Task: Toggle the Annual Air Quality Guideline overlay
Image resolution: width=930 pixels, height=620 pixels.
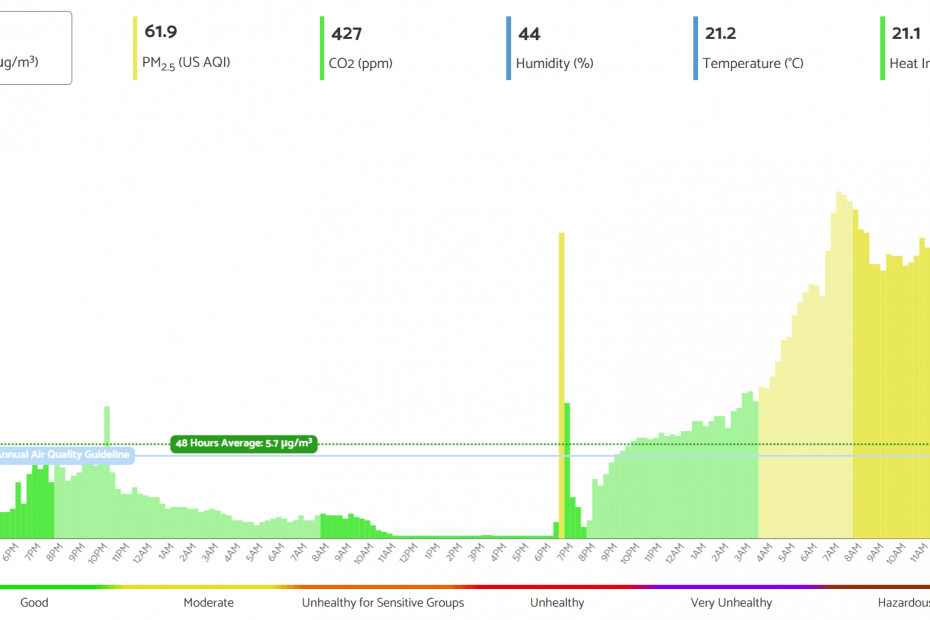Action: click(x=65, y=455)
